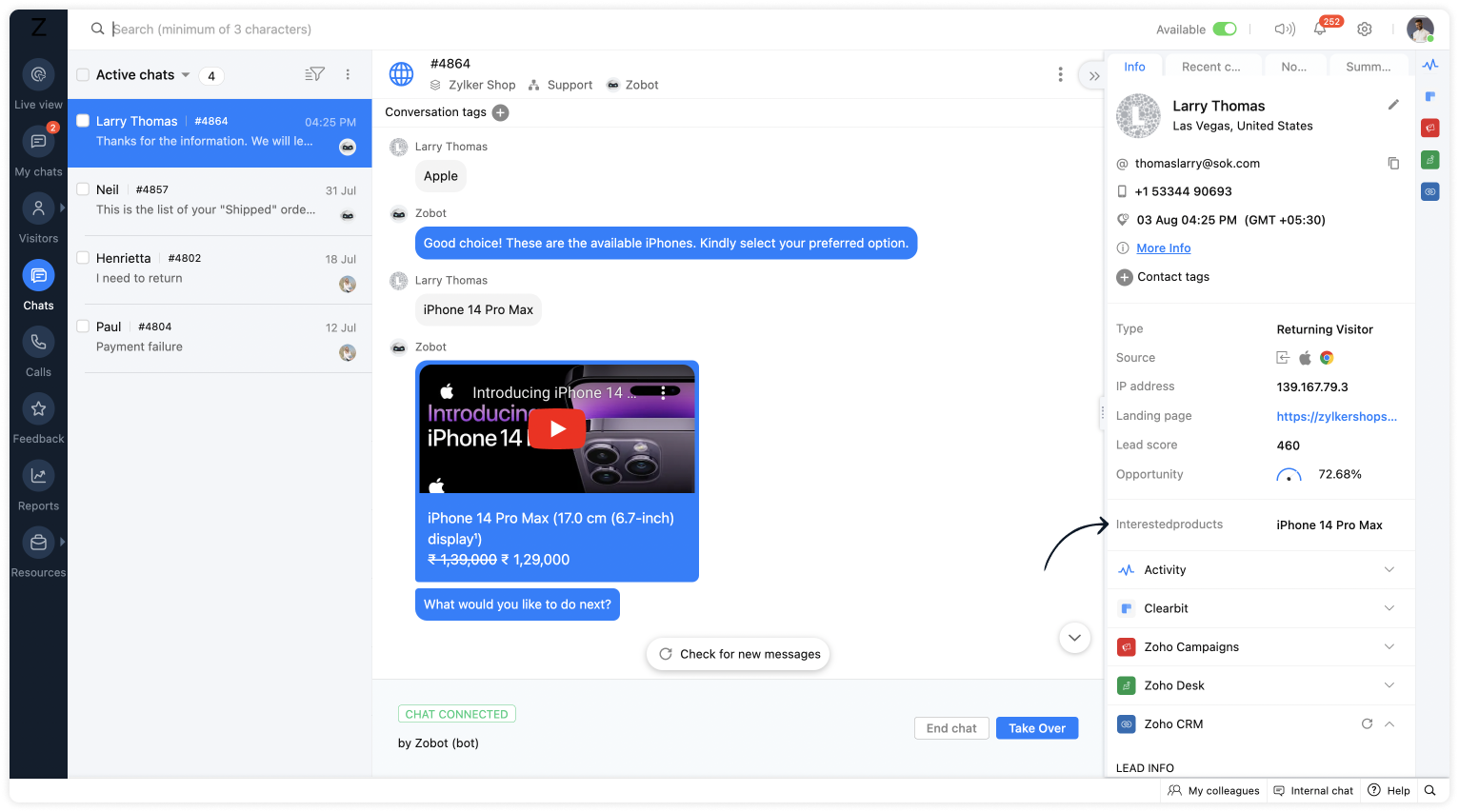This screenshot has width=1459, height=812.
Task: Open notifications bell with 252 badge
Action: click(x=1320, y=30)
